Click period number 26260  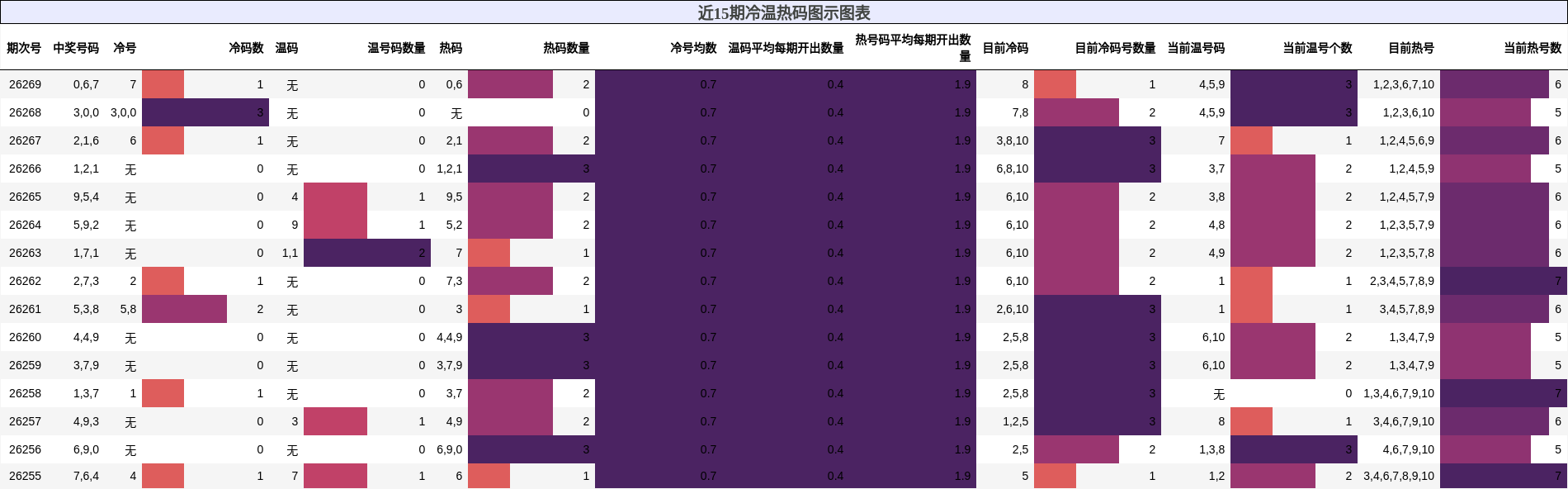tap(25, 337)
